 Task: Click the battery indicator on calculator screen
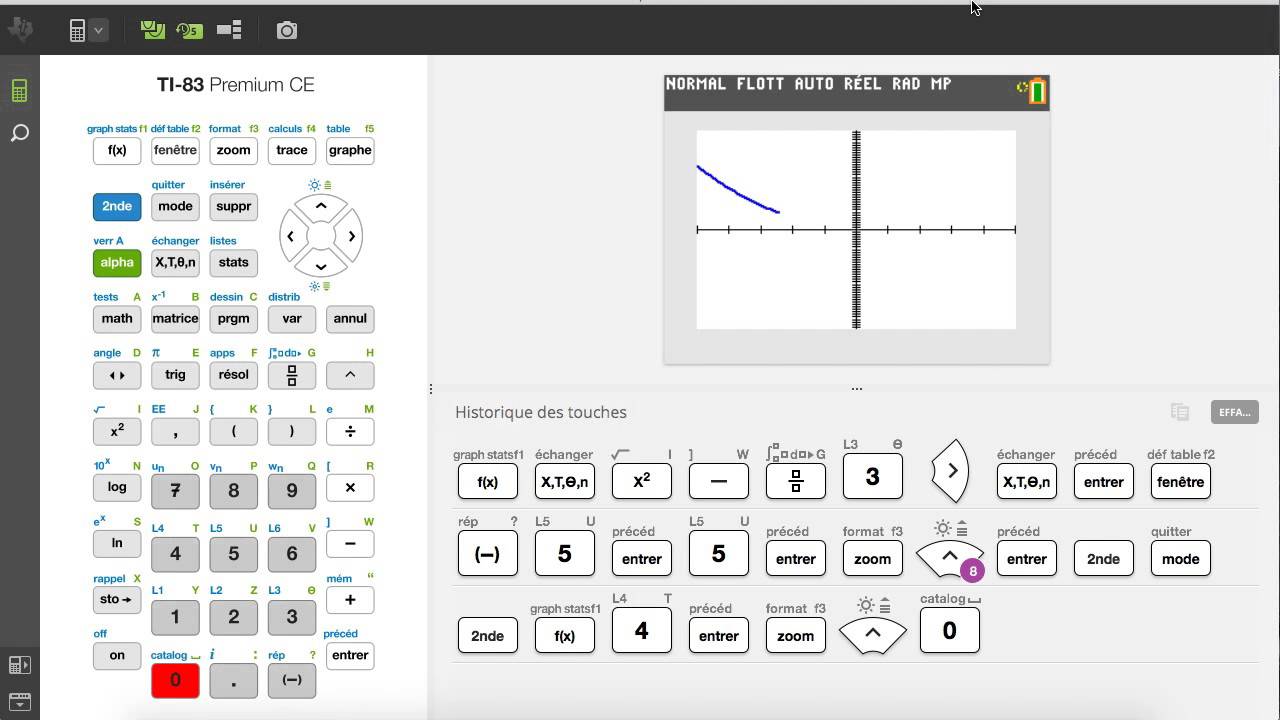[x=1036, y=91]
